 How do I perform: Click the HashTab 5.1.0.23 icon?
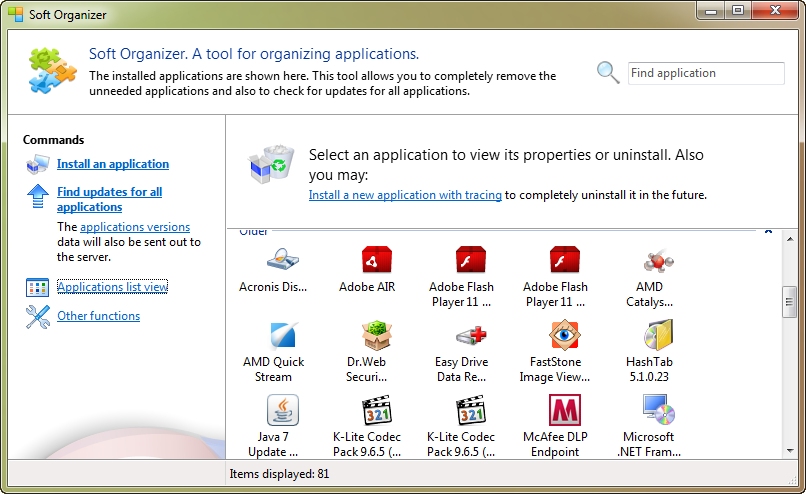point(658,335)
